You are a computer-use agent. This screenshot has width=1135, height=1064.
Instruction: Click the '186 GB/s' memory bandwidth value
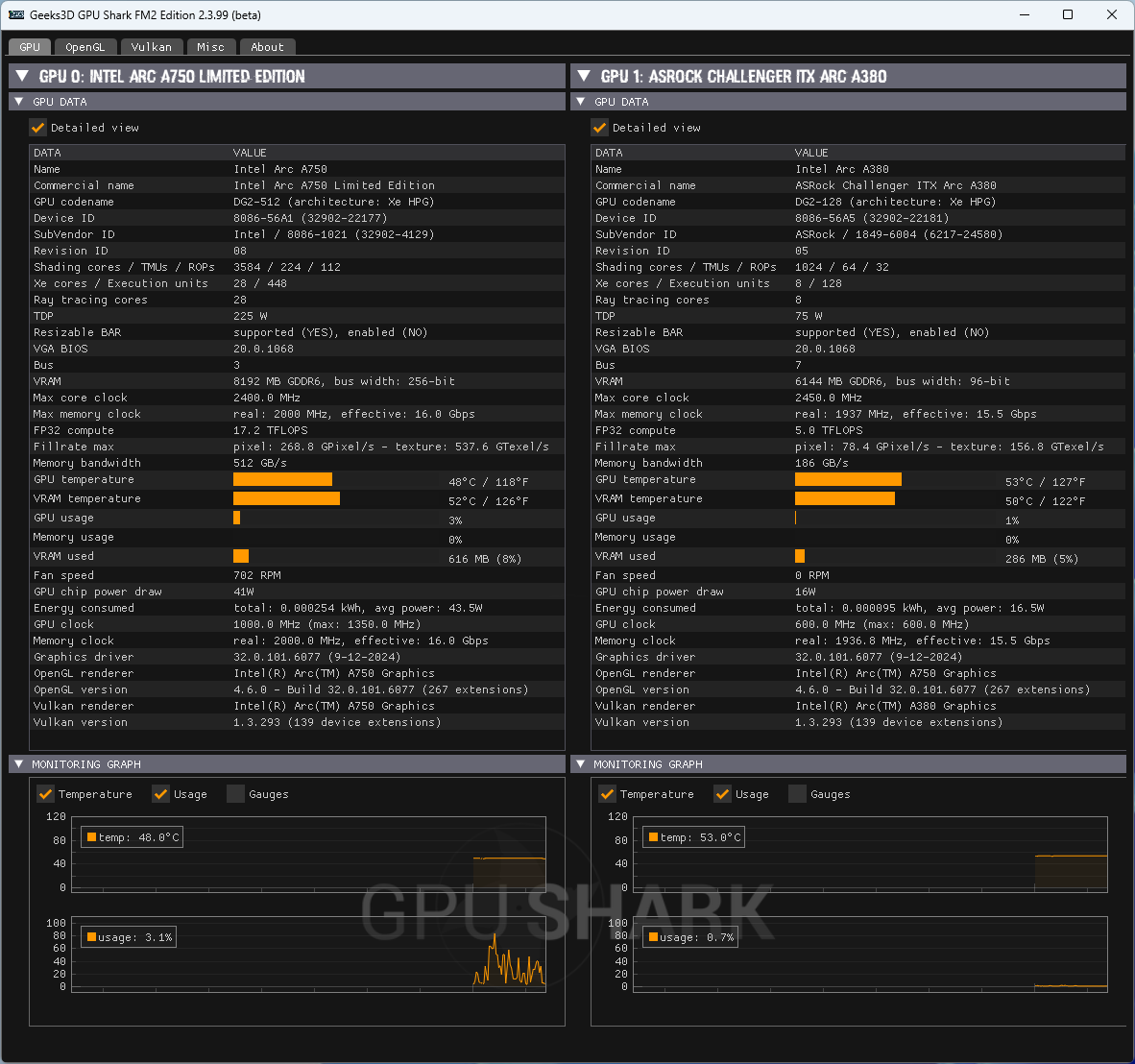tap(822, 463)
